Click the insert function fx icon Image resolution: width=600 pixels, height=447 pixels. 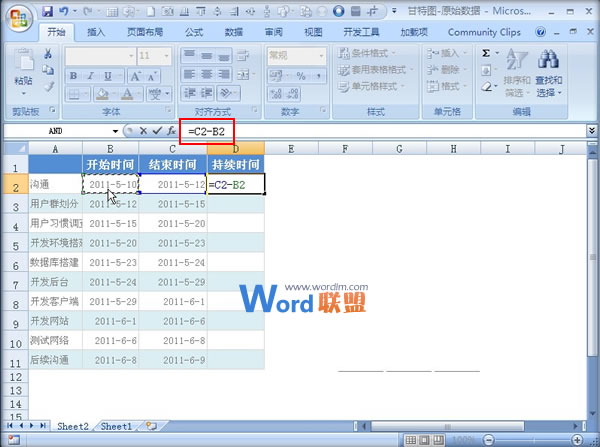click(171, 131)
